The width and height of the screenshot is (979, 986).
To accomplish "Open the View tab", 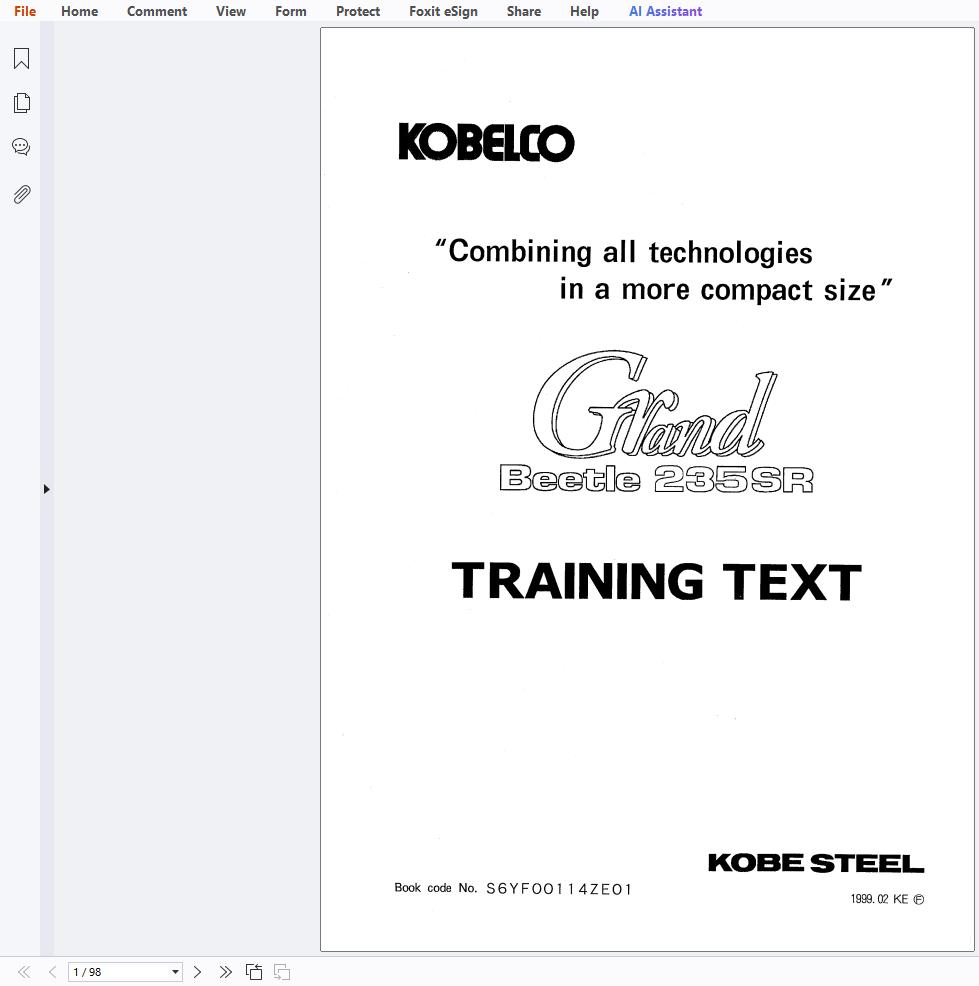I will pyautogui.click(x=231, y=11).
